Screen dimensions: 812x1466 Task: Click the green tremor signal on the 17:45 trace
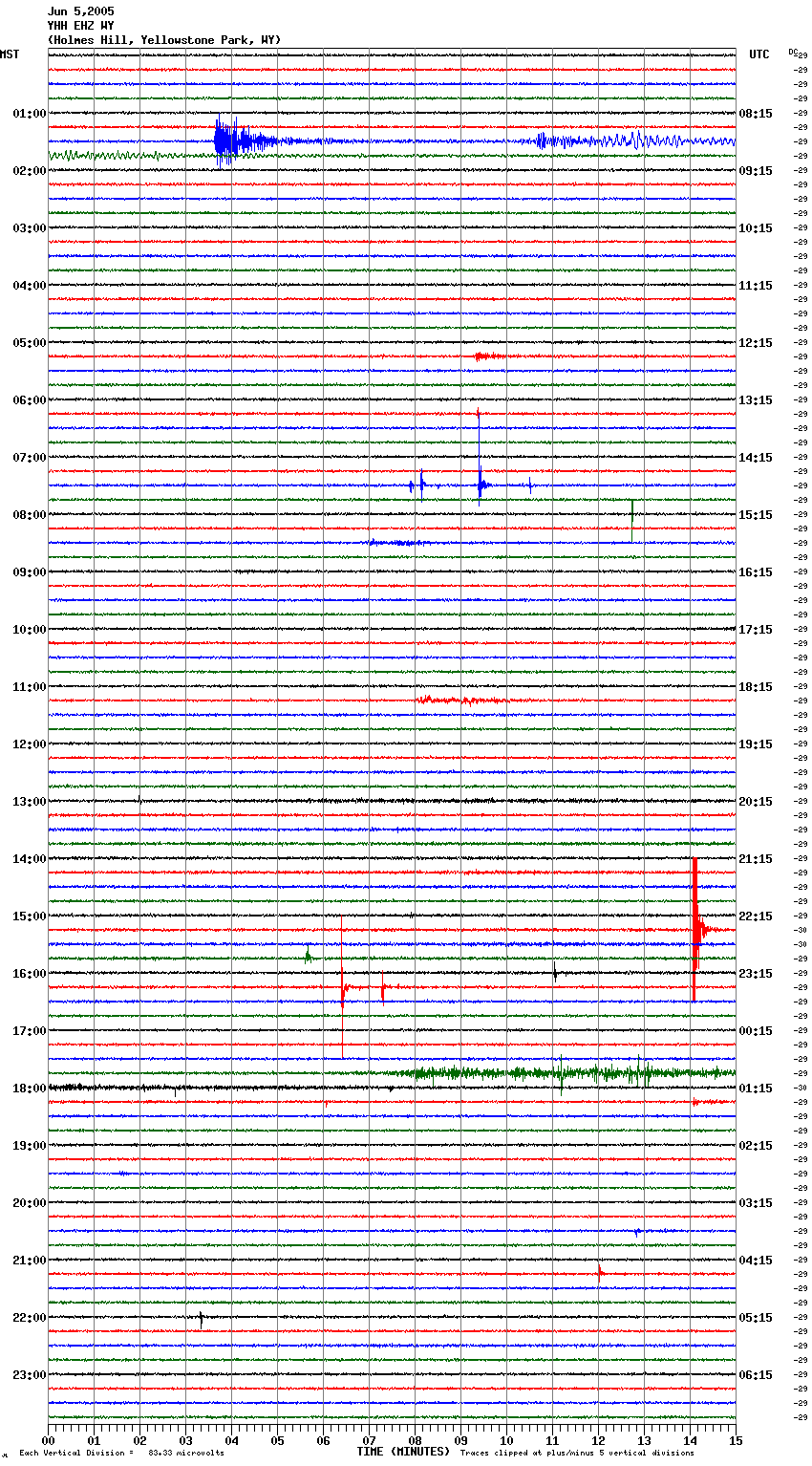[x=564, y=1072]
